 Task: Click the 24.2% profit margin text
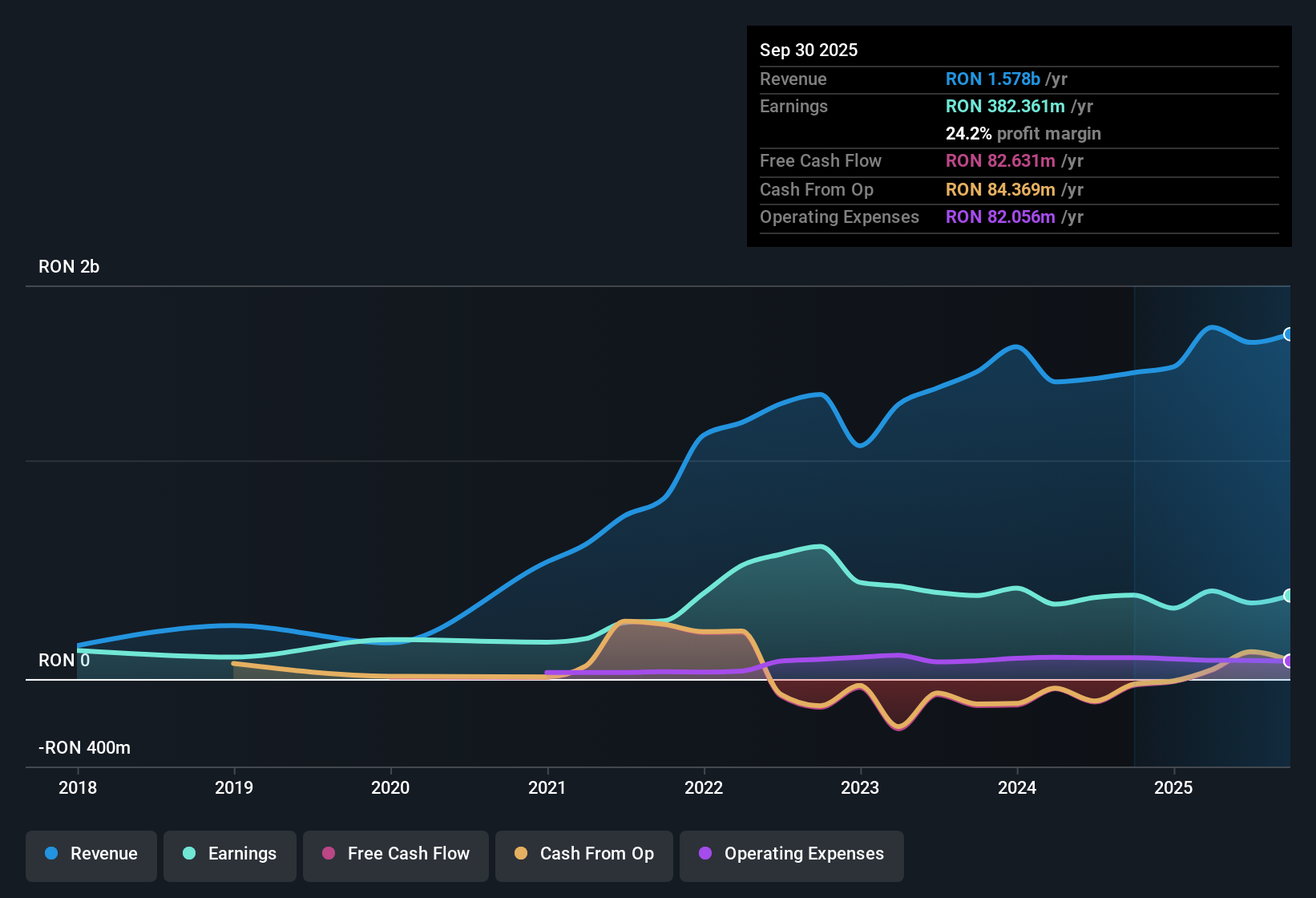click(x=1023, y=133)
